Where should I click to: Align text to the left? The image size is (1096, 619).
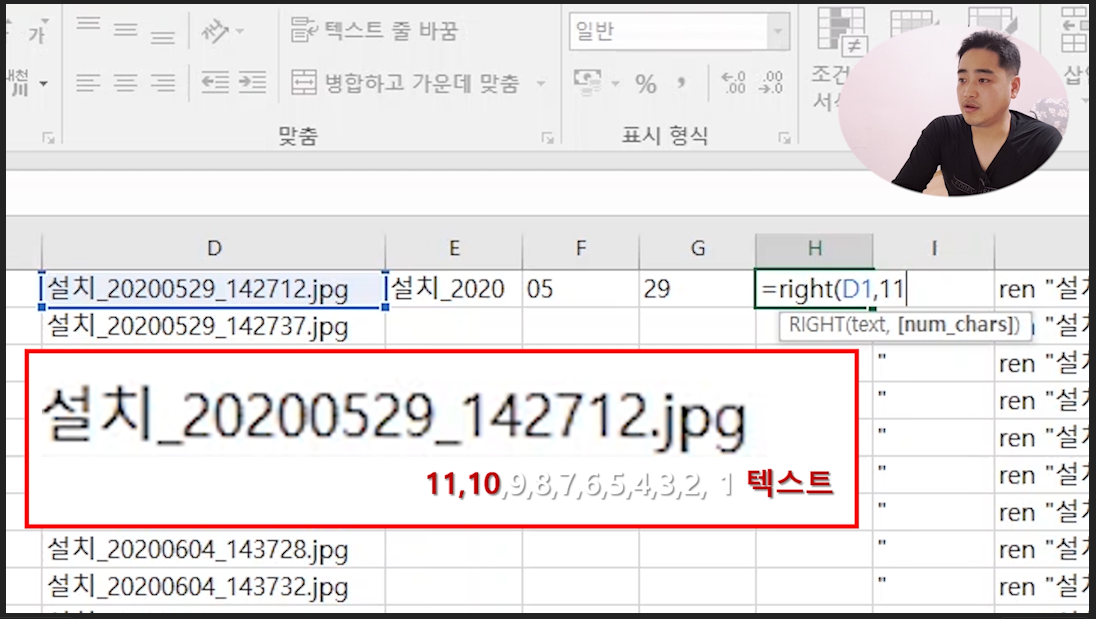click(88, 83)
